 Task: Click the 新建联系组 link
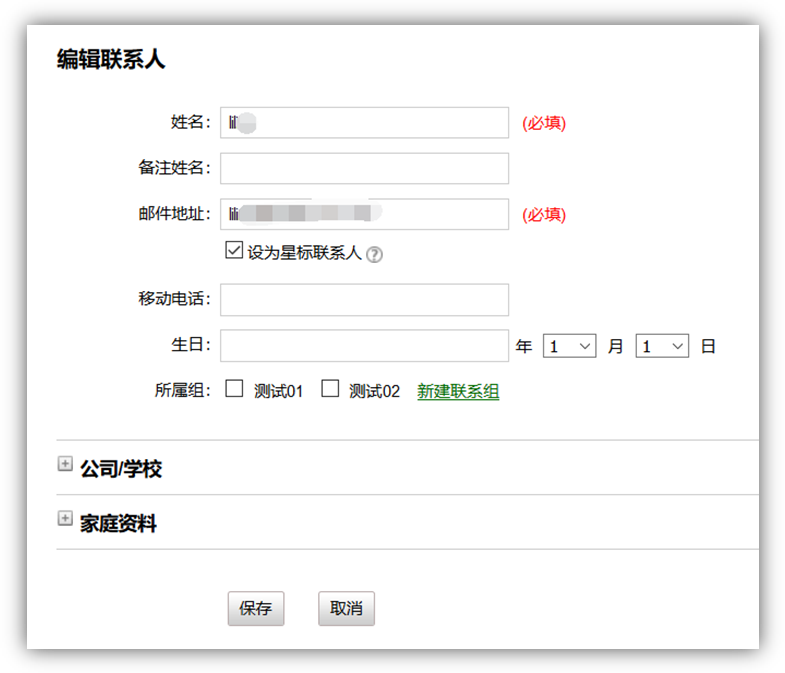point(458,391)
